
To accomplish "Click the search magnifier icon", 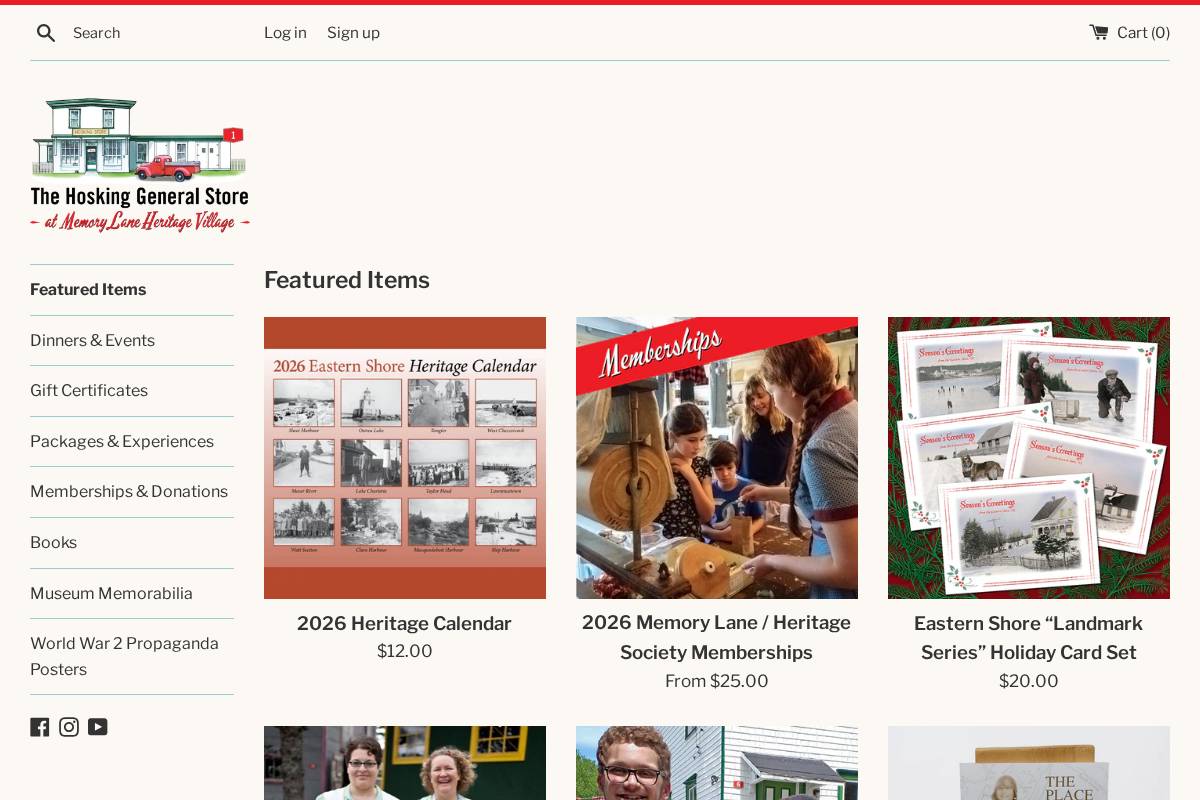I will [46, 33].
